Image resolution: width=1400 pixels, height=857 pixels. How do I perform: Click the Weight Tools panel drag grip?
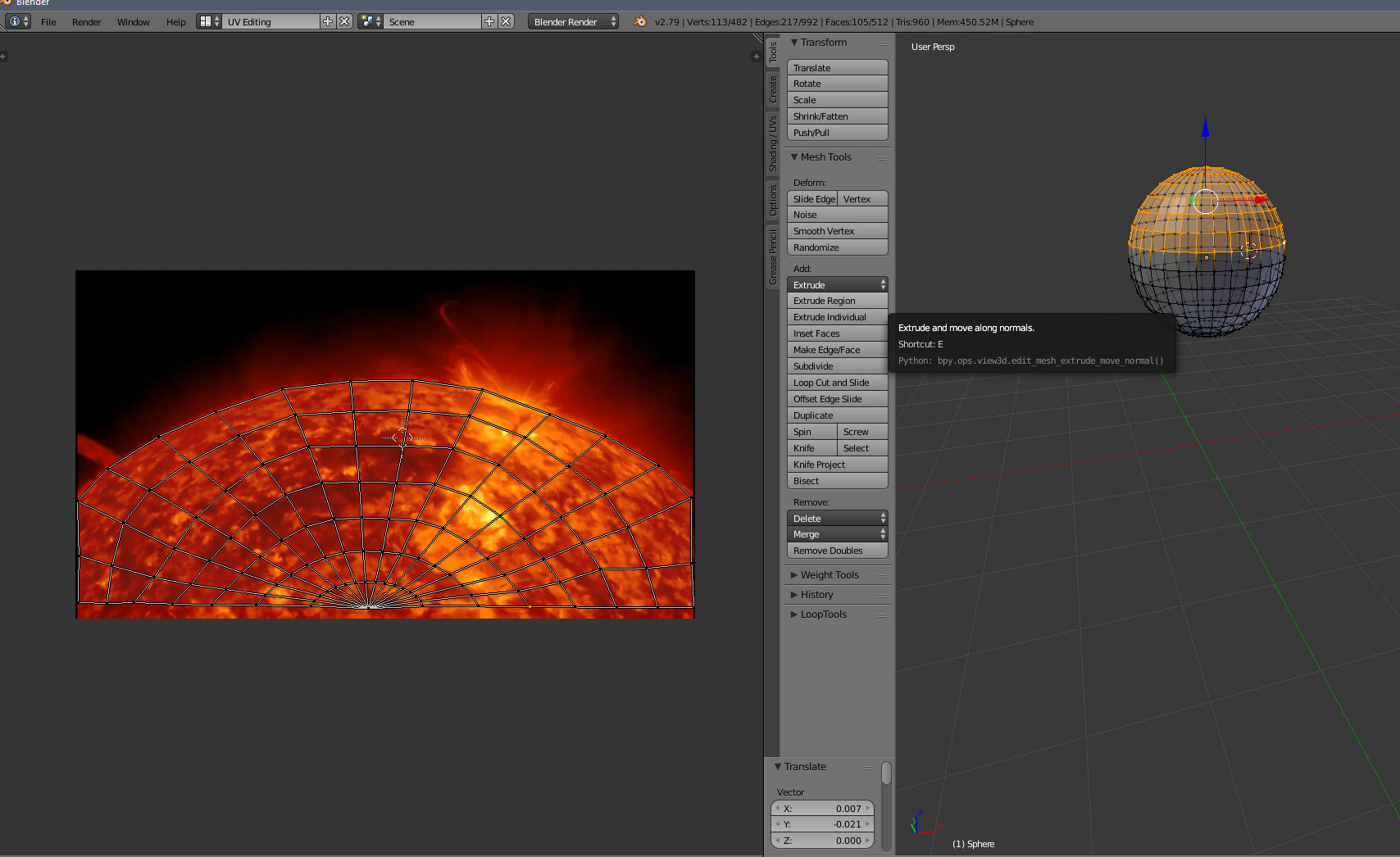882,576
